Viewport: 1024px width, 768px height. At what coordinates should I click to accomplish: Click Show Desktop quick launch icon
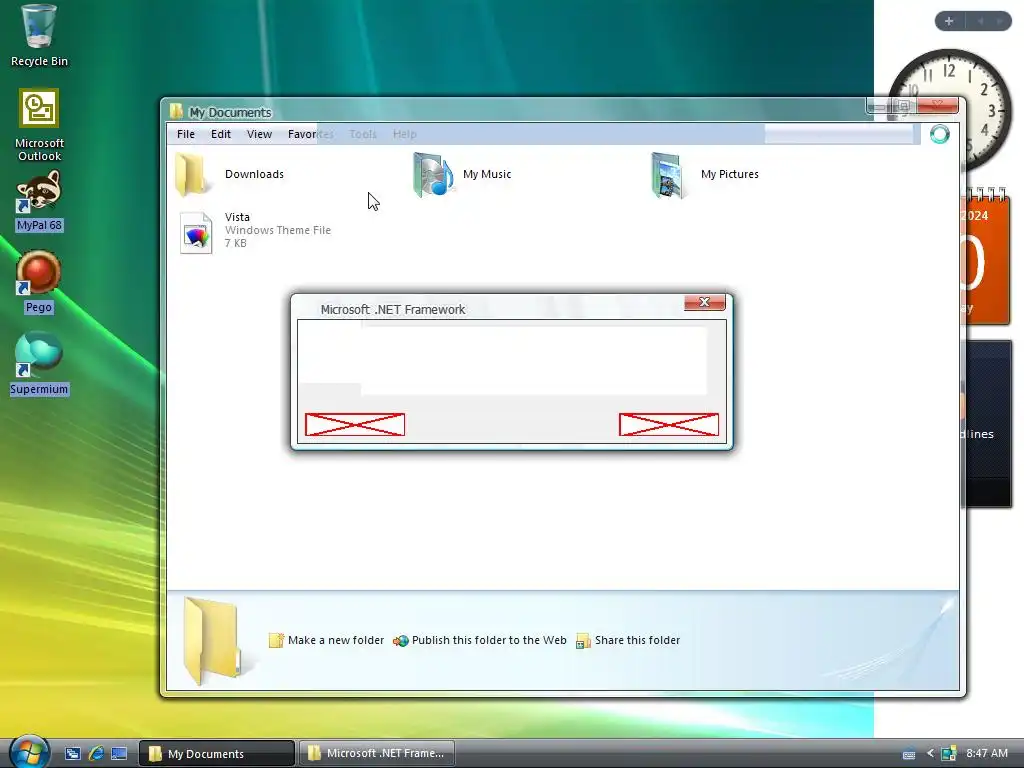click(x=72, y=754)
